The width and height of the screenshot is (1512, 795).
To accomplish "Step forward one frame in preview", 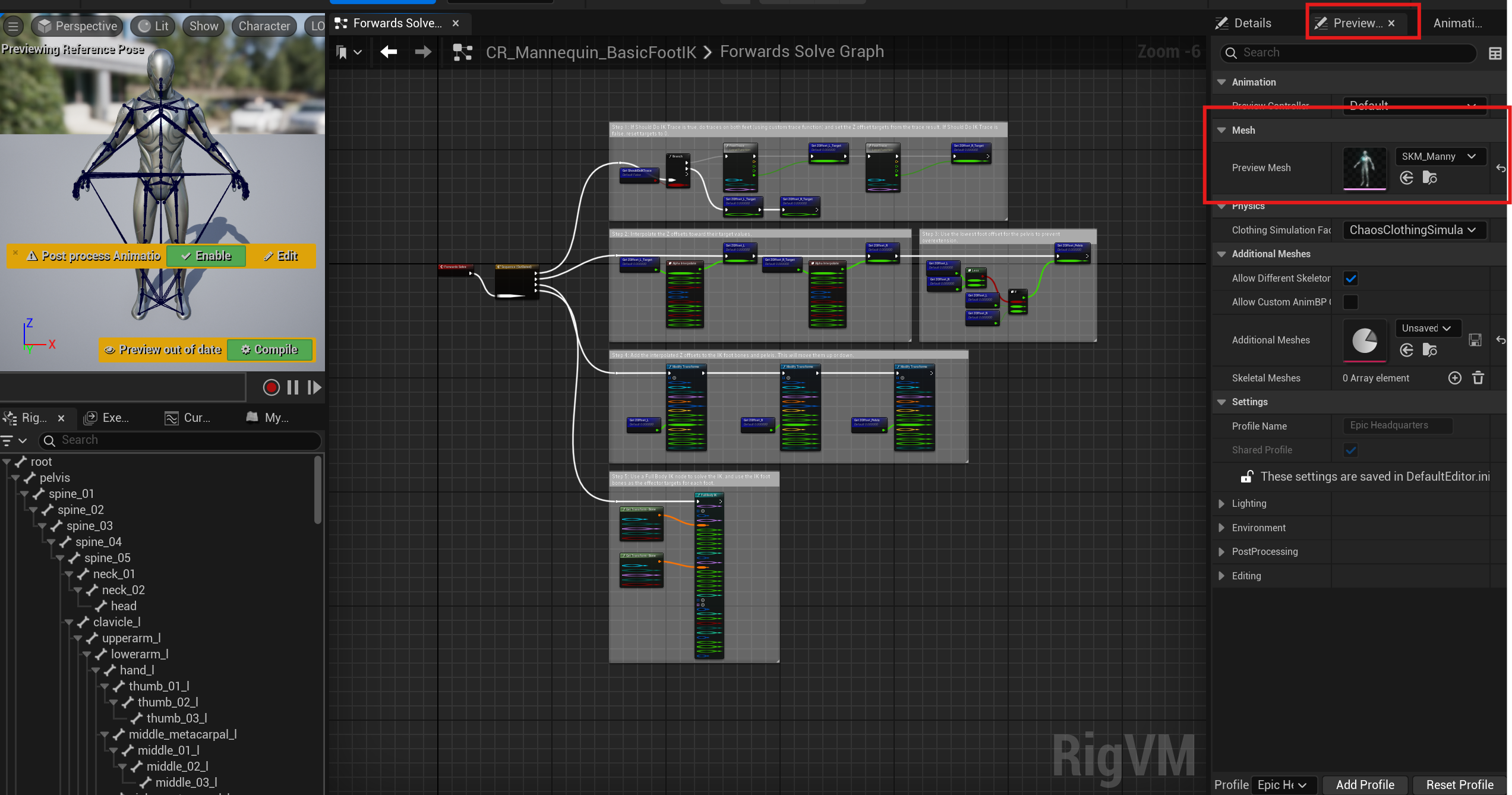I will click(x=314, y=387).
